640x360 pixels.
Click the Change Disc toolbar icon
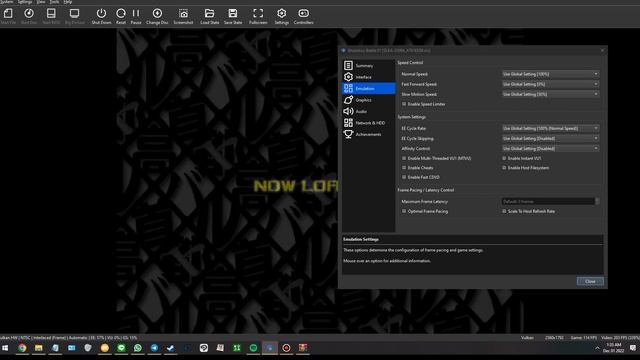[x=157, y=16]
